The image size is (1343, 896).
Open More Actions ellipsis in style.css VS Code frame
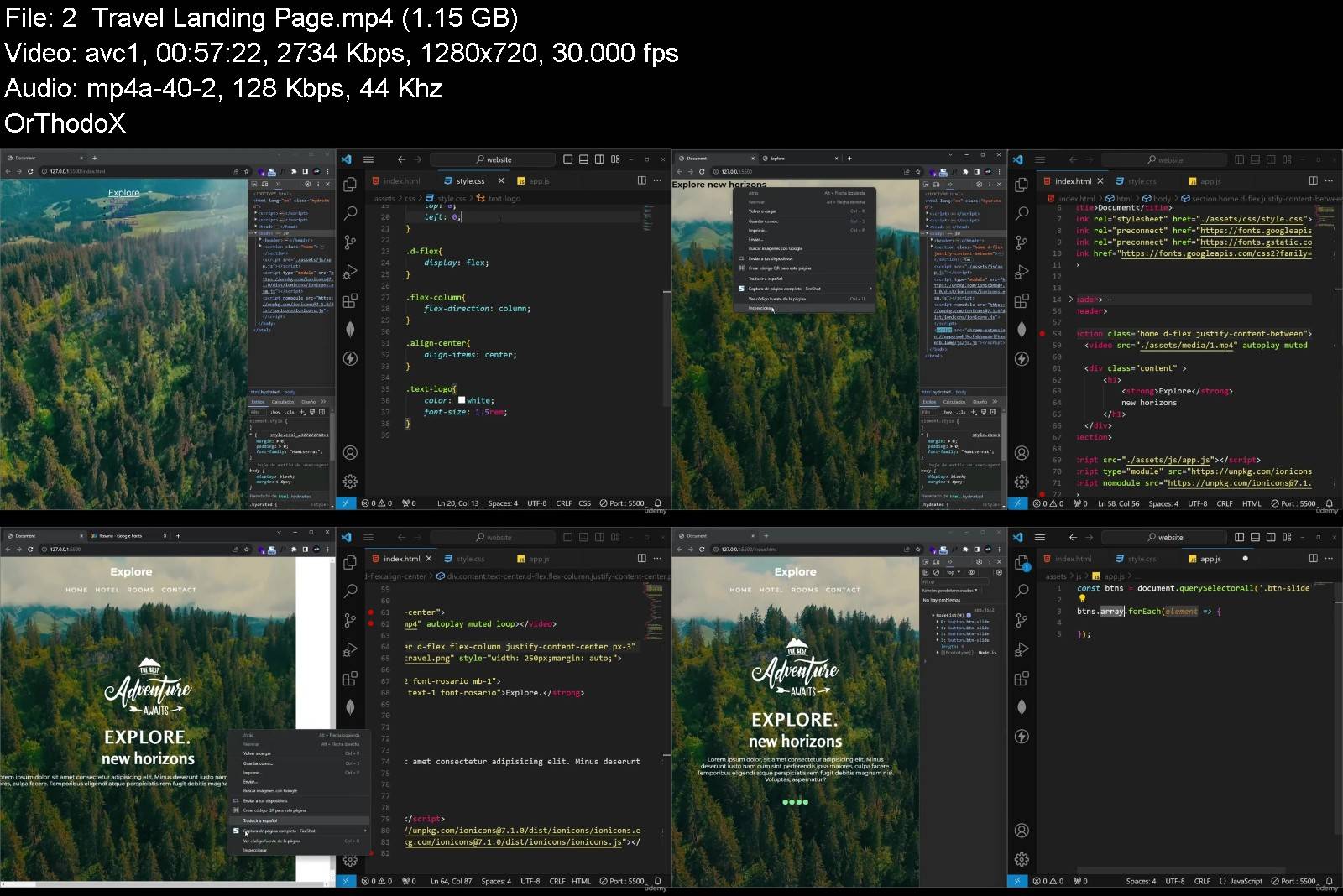[x=657, y=180]
